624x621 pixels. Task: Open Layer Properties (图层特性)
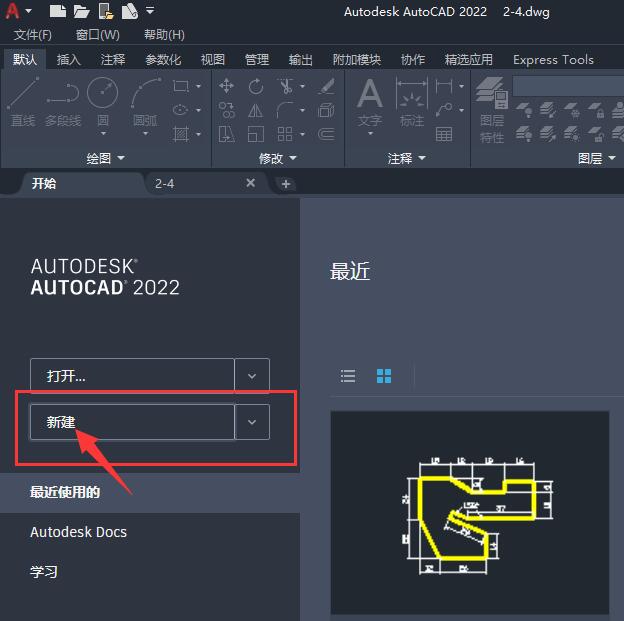(x=492, y=110)
